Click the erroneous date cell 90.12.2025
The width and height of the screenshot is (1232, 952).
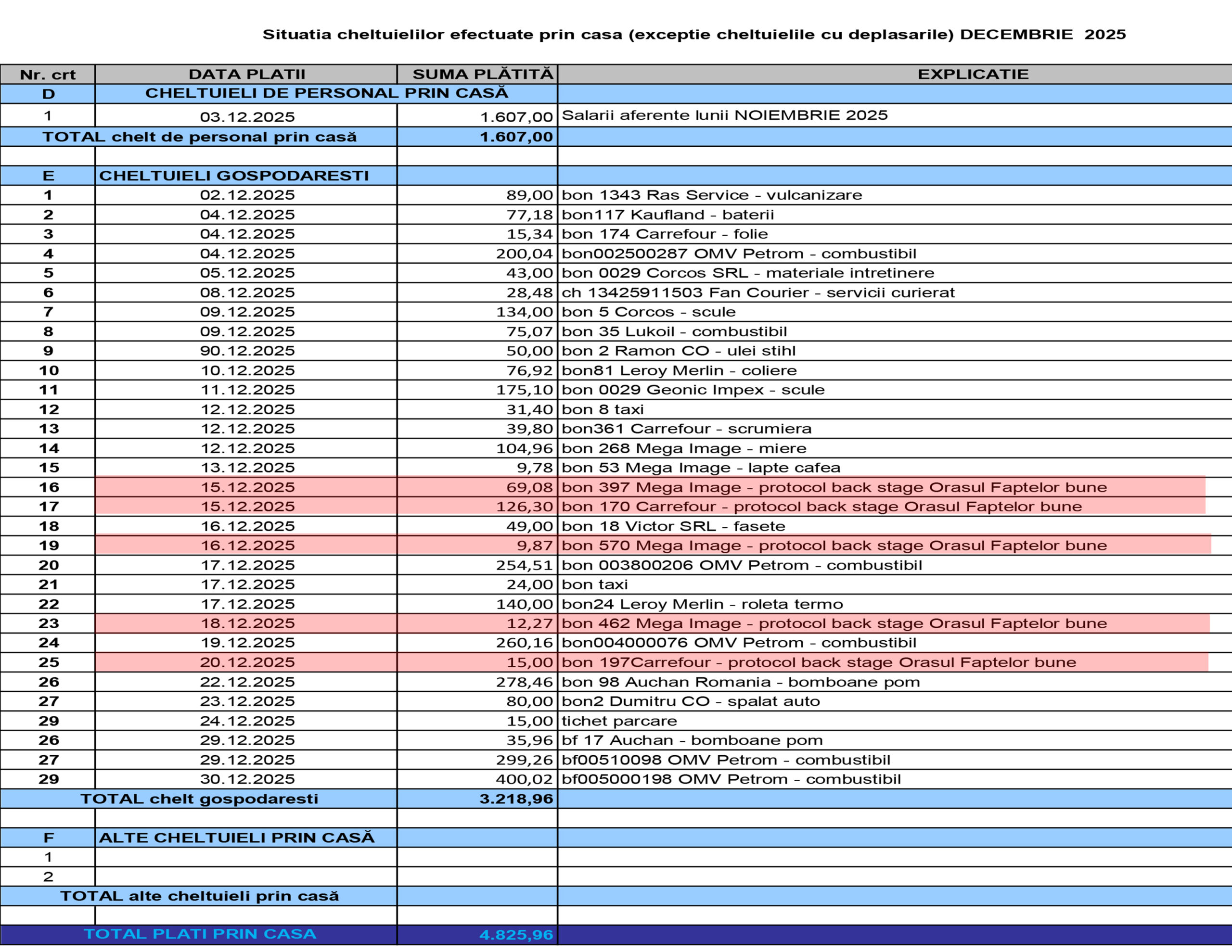point(247,351)
